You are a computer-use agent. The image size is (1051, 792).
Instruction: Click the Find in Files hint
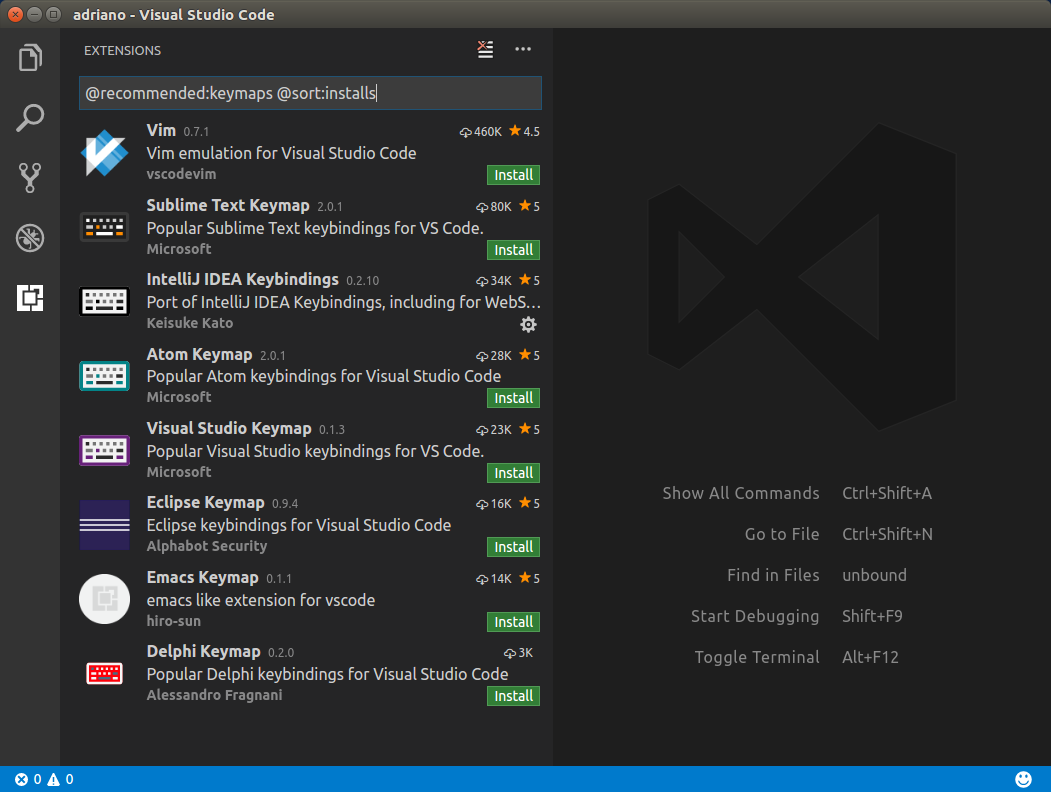tap(773, 575)
